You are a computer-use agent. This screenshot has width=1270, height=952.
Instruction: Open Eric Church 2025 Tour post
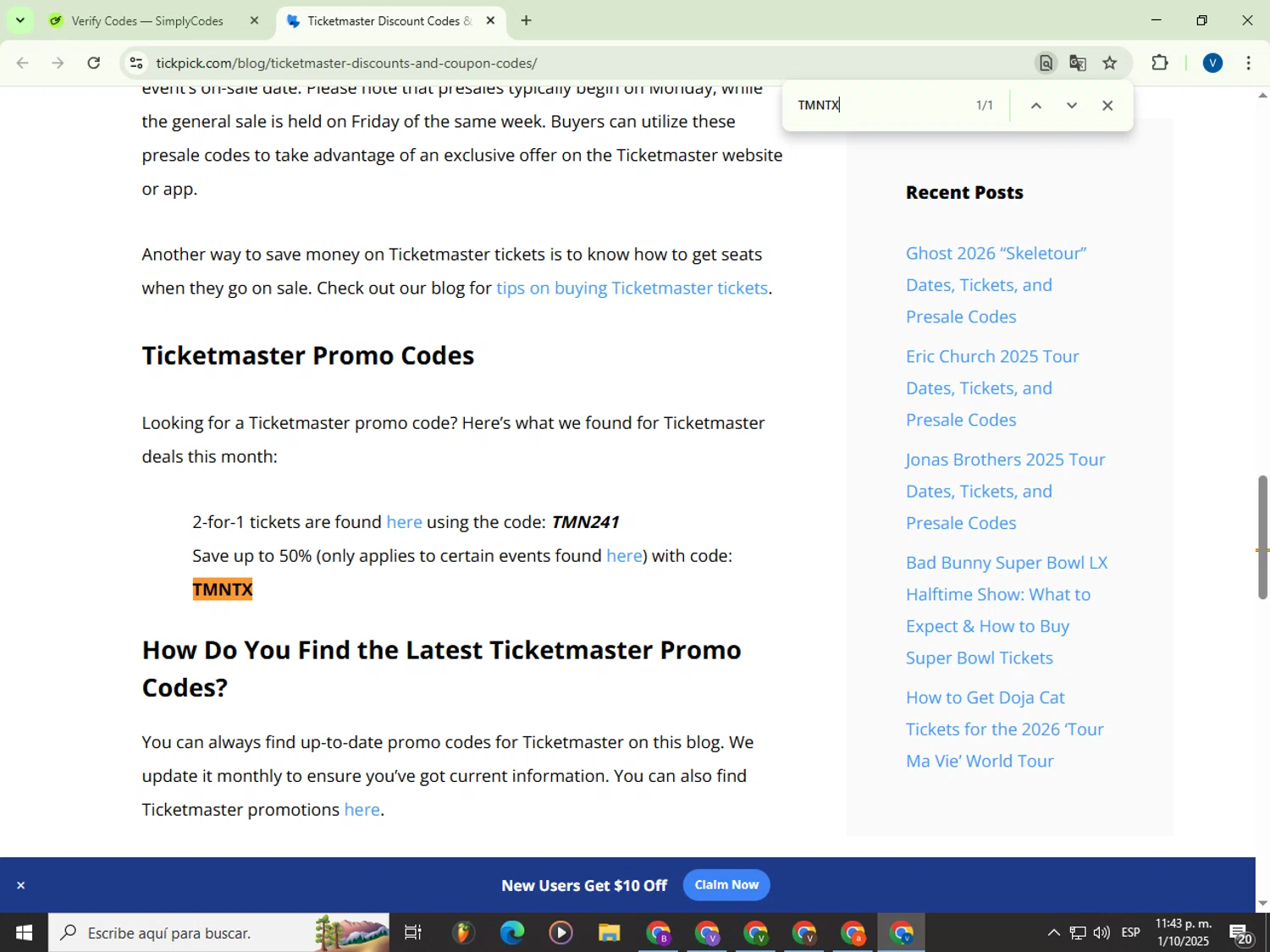[x=992, y=388]
